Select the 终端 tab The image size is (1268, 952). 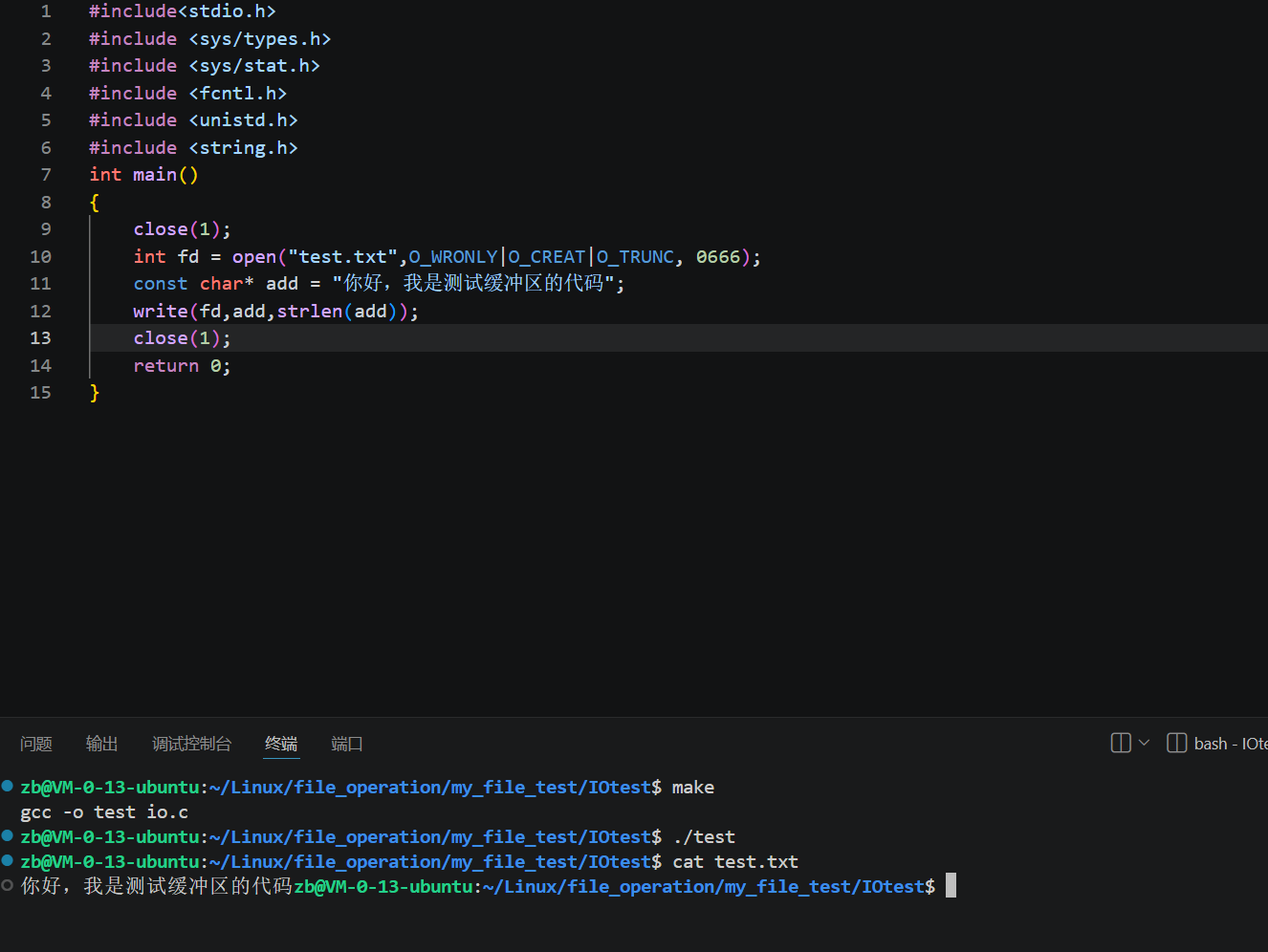[x=281, y=744]
